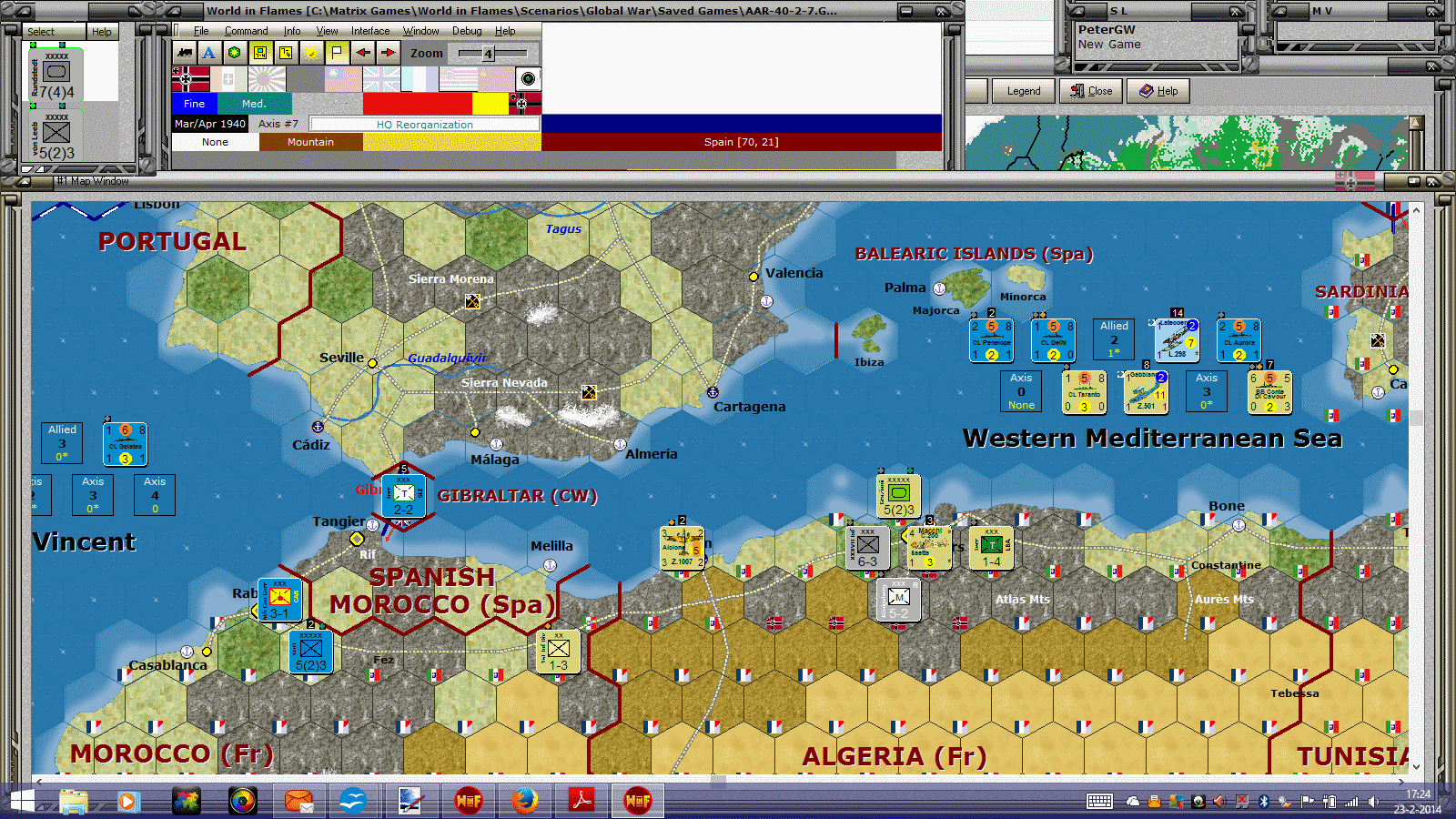Screen dimensions: 1456x819
Task: Select the United States flag
Action: [458, 79]
